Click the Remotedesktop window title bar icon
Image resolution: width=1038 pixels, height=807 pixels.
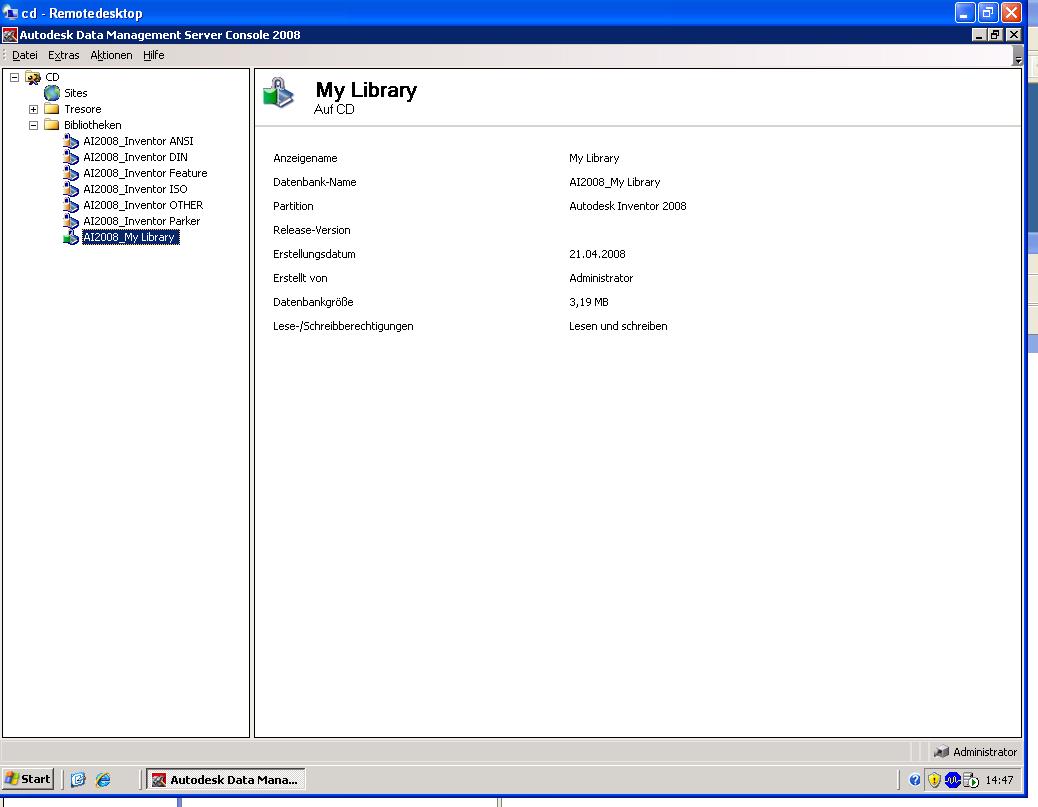click(10, 13)
